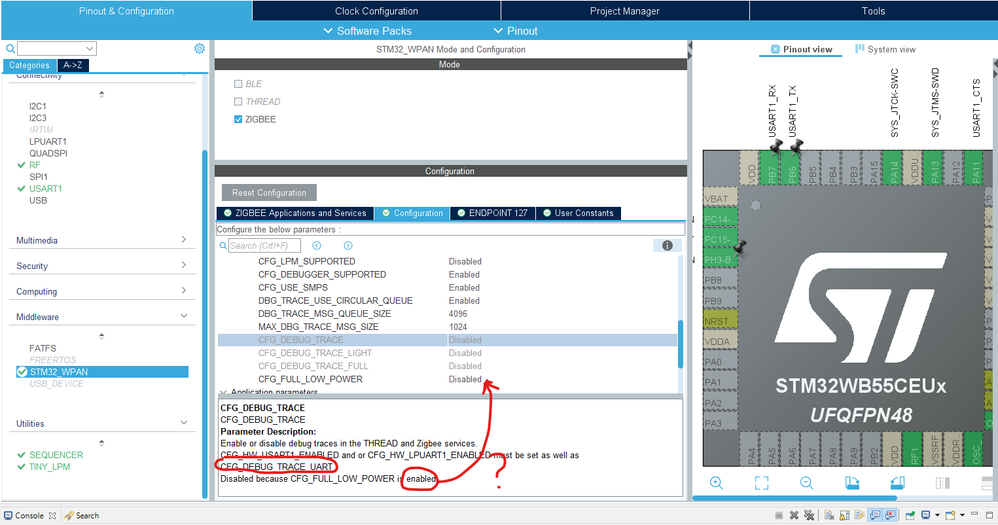Toggle split view of chip
Screen dimensions: 998x525
943,483
